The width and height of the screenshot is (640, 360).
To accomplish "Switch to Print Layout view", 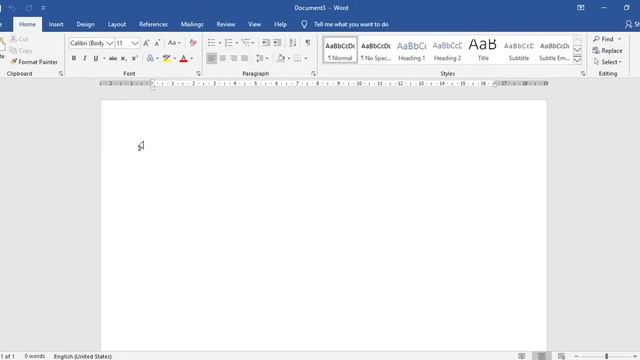I will 542,356.
